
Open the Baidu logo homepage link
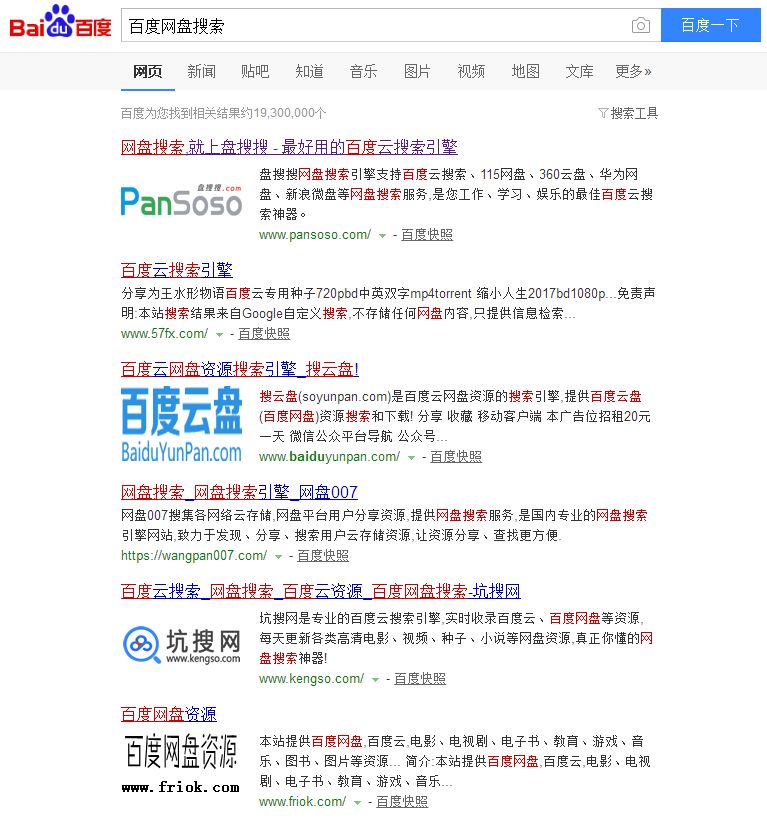(60, 23)
